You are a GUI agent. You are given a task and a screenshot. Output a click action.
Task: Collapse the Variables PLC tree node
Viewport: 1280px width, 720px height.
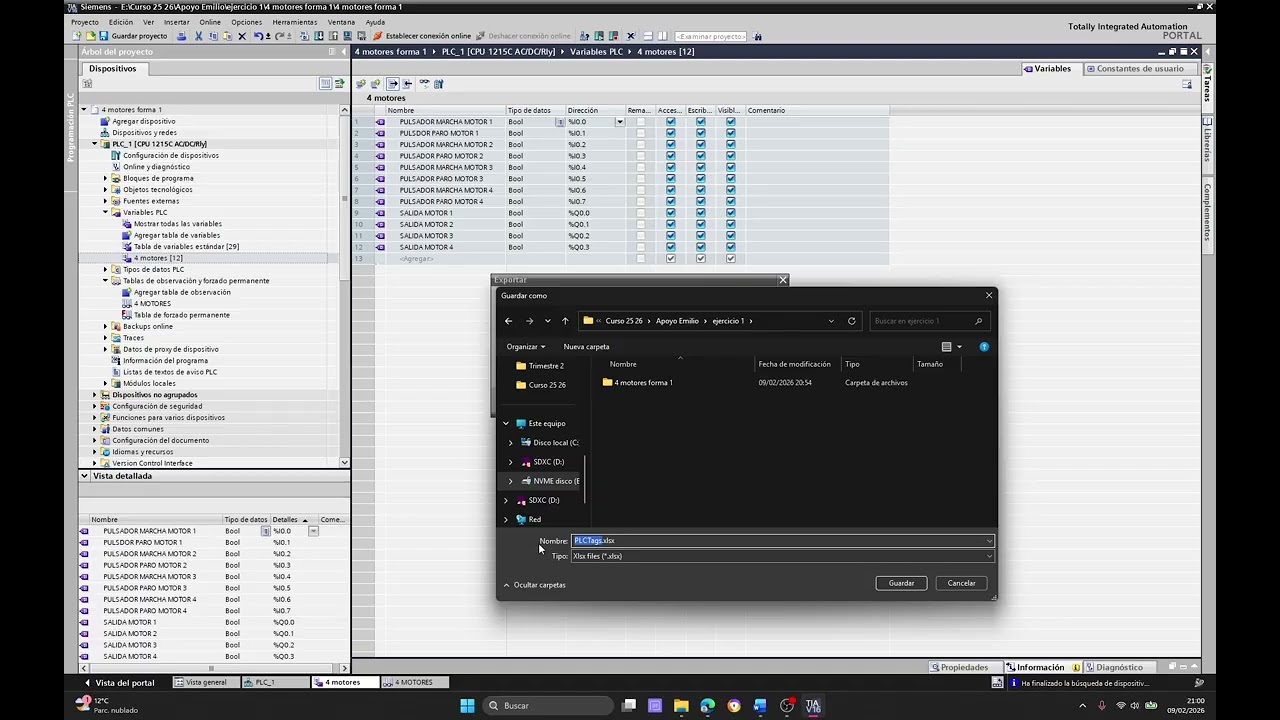click(x=105, y=212)
